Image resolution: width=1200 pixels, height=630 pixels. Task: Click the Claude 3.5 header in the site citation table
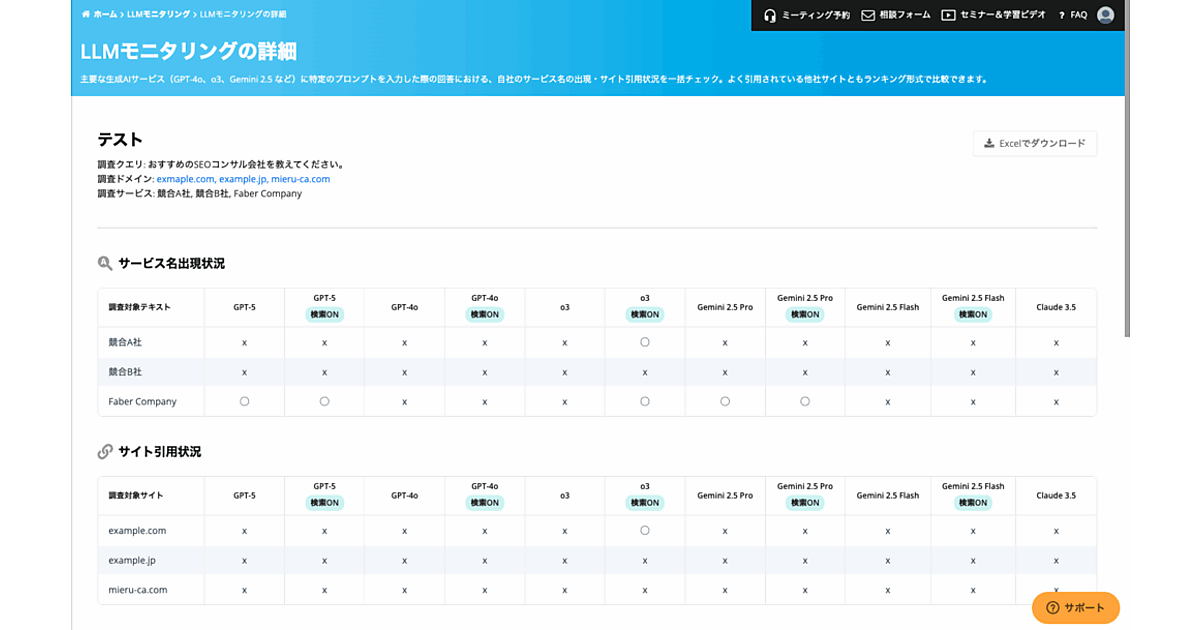click(1056, 495)
